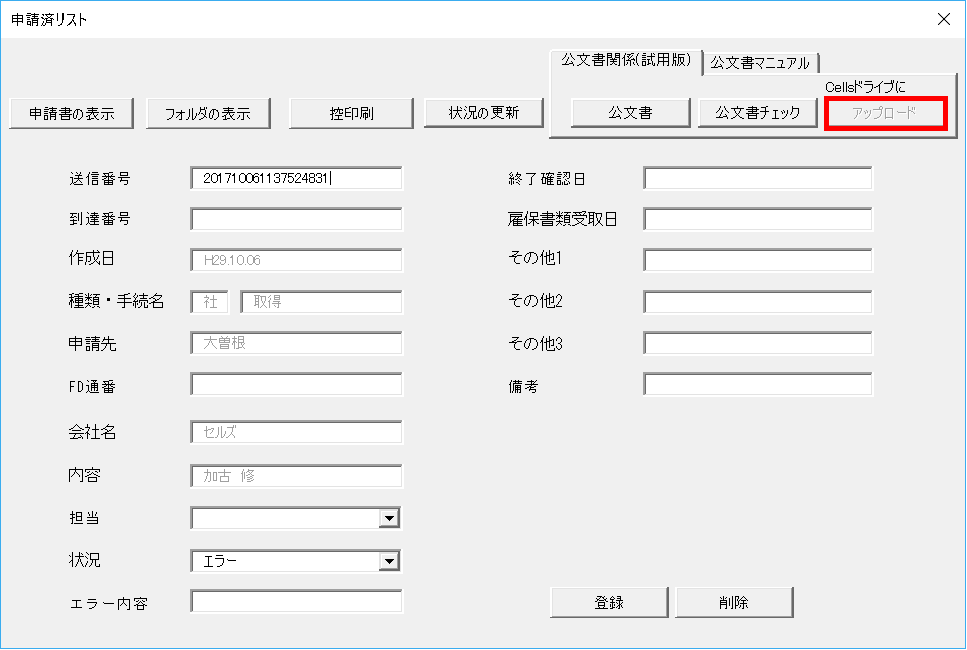Expand the 担当 dropdown arrow
Screen dimensions: 967x650
(389, 518)
